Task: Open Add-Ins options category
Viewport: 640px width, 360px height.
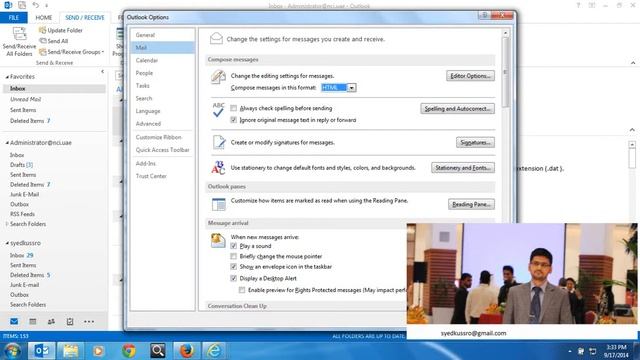Action: pos(162,163)
